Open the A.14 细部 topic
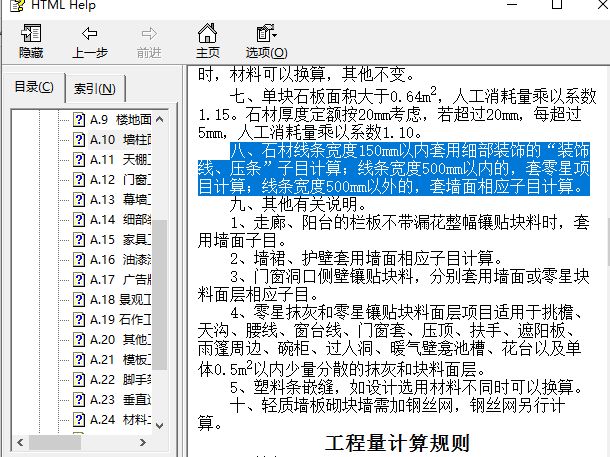Image resolution: width=610 pixels, height=457 pixels. tap(120, 219)
